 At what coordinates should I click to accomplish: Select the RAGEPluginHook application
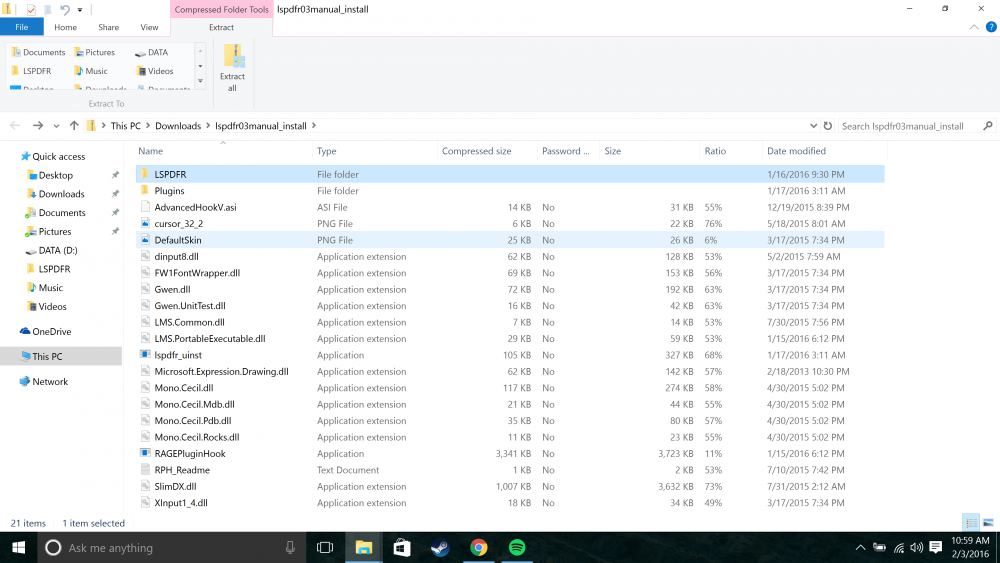[x=510, y=454]
